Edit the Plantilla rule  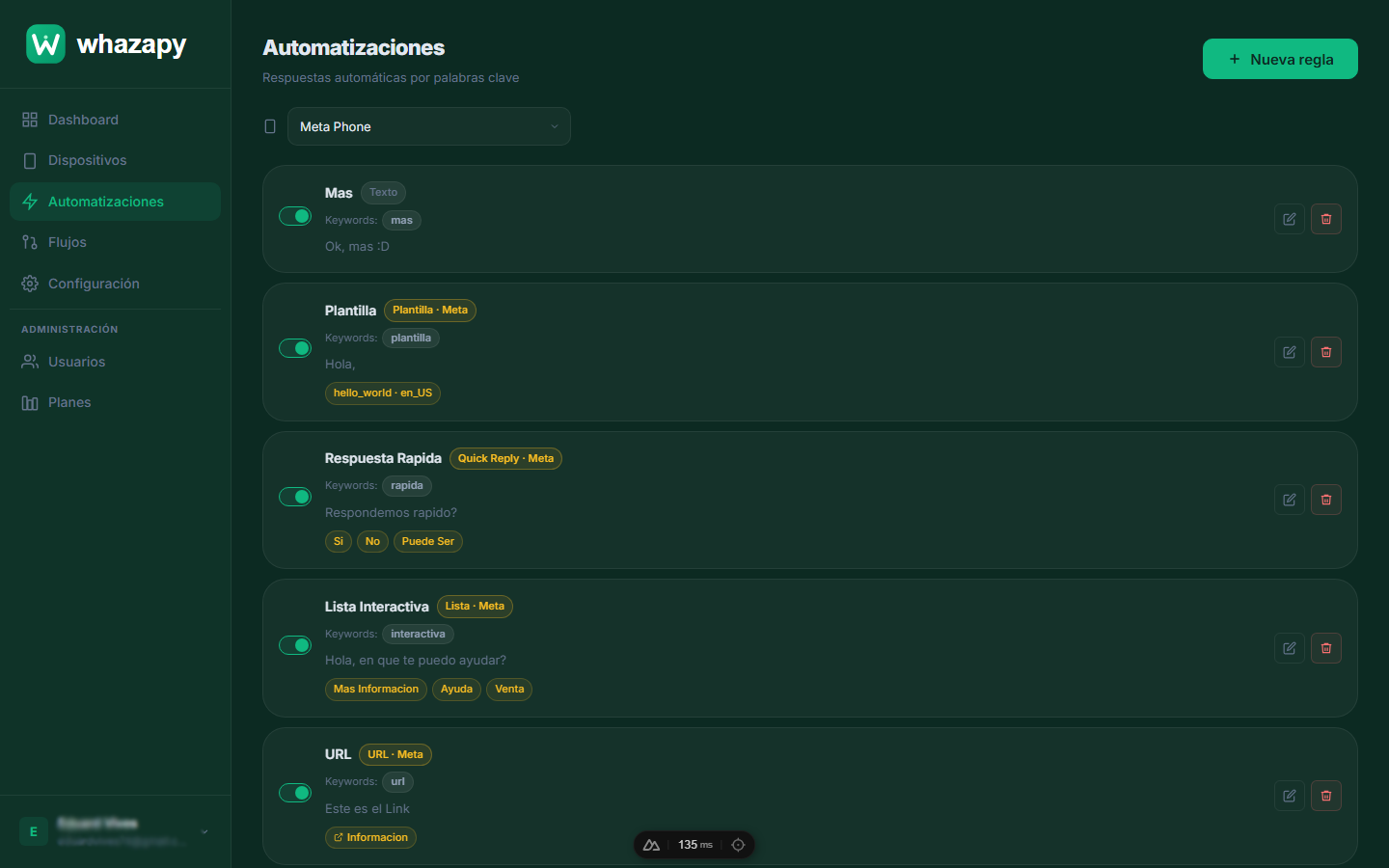click(1290, 352)
